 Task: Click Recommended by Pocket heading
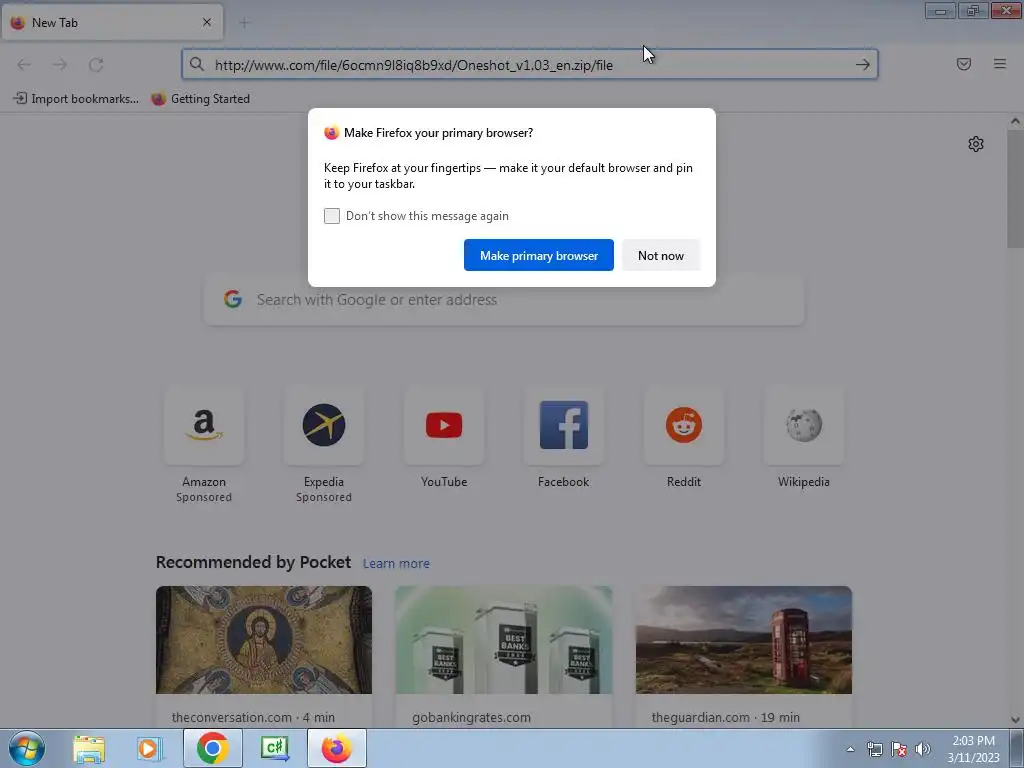coord(253,562)
